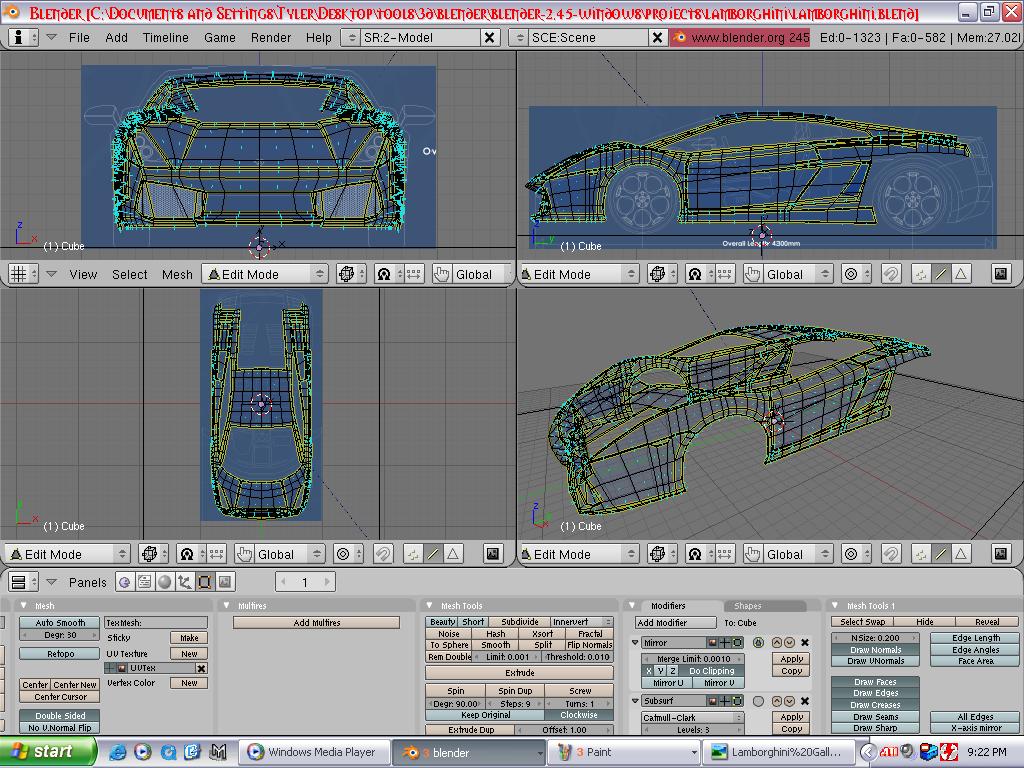1024x768 pixels.
Task: Click render preview icon in top view header
Action: coord(492,554)
